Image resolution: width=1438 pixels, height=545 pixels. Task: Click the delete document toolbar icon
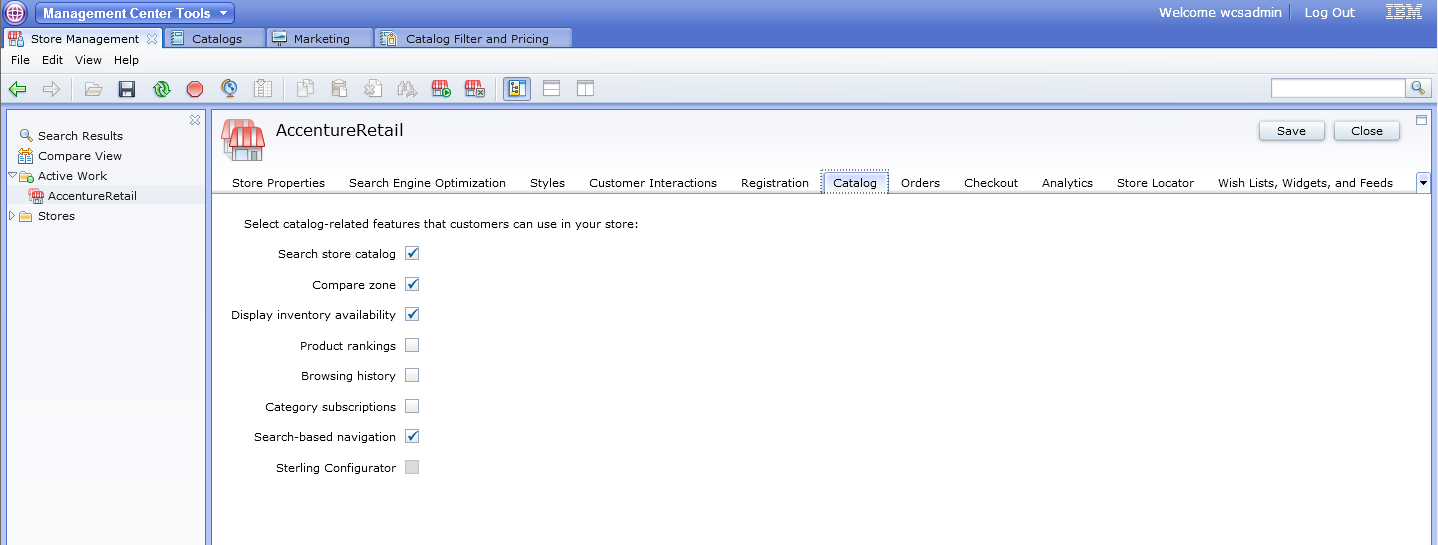coord(373,89)
